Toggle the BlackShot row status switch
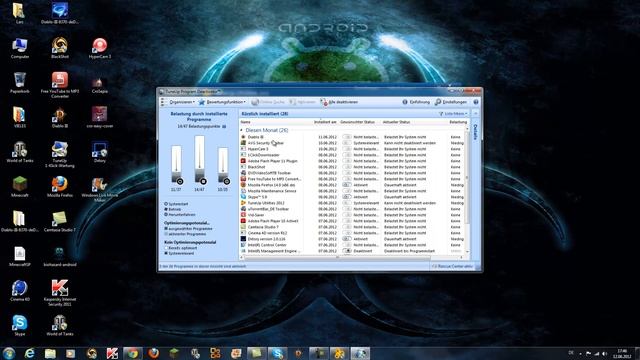 (347, 167)
